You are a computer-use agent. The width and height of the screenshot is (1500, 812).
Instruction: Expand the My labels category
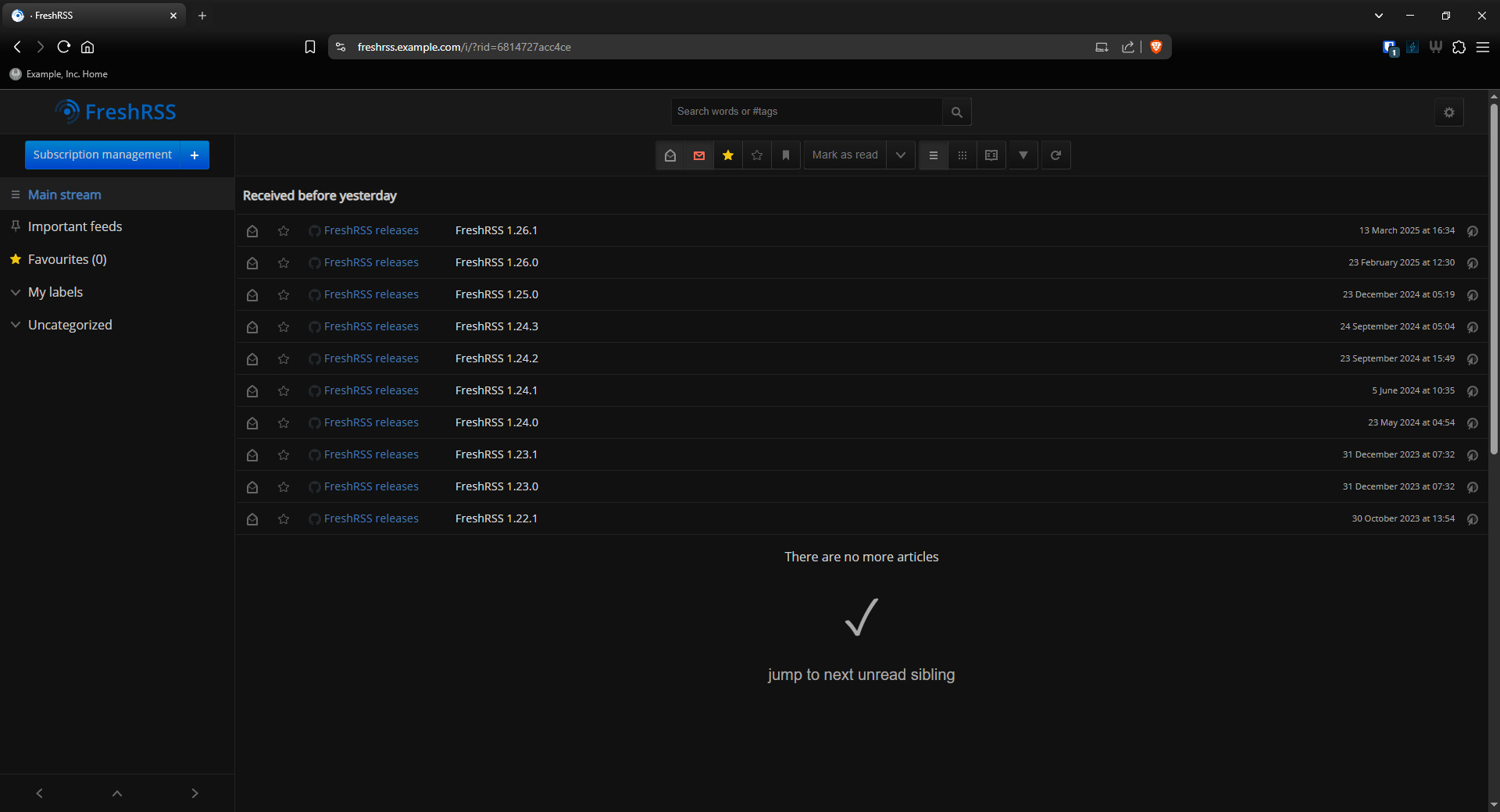[16, 292]
